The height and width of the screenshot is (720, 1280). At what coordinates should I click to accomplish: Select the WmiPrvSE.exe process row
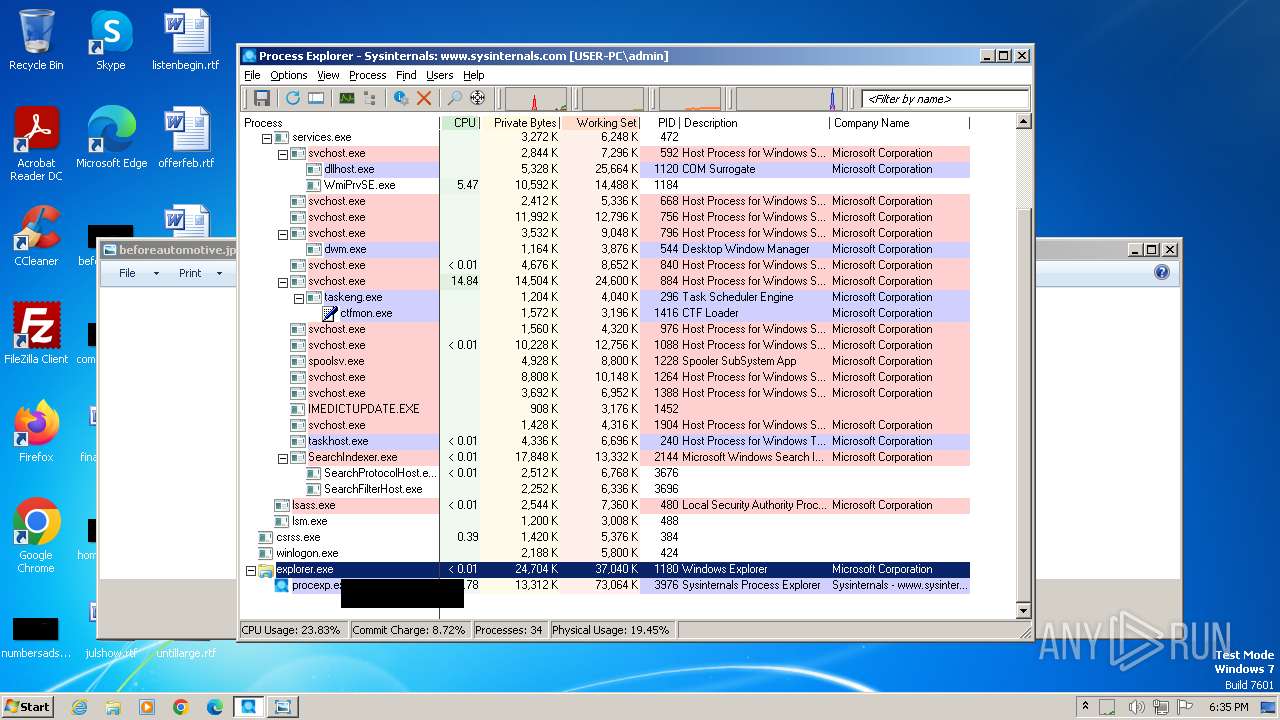coord(605,186)
